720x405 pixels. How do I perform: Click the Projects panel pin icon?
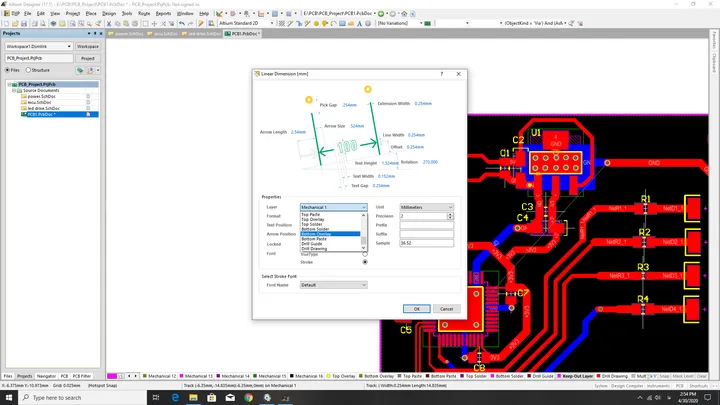[x=95, y=34]
